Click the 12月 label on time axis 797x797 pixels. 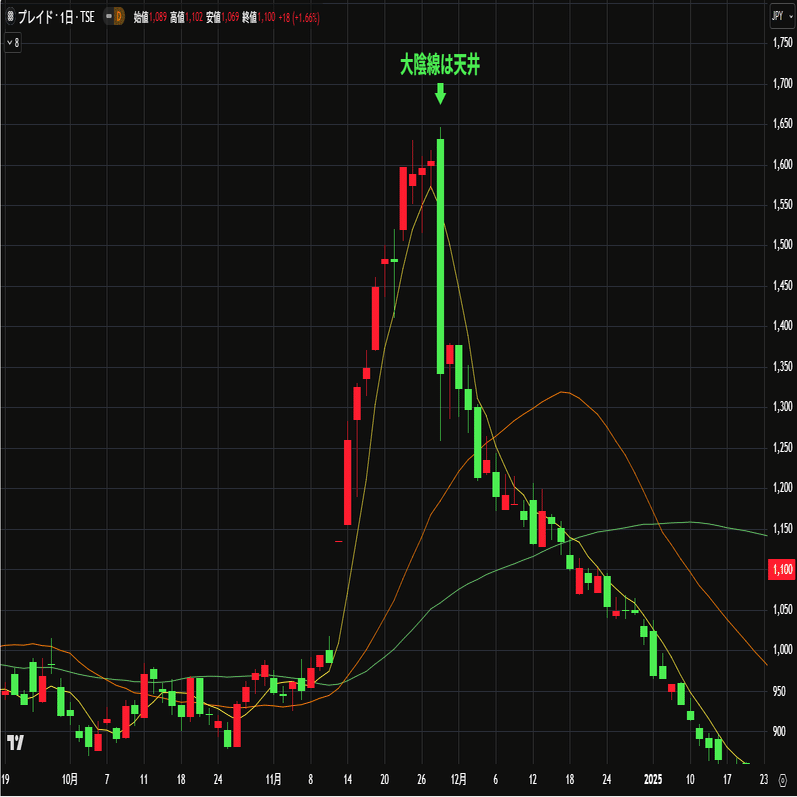(458, 779)
